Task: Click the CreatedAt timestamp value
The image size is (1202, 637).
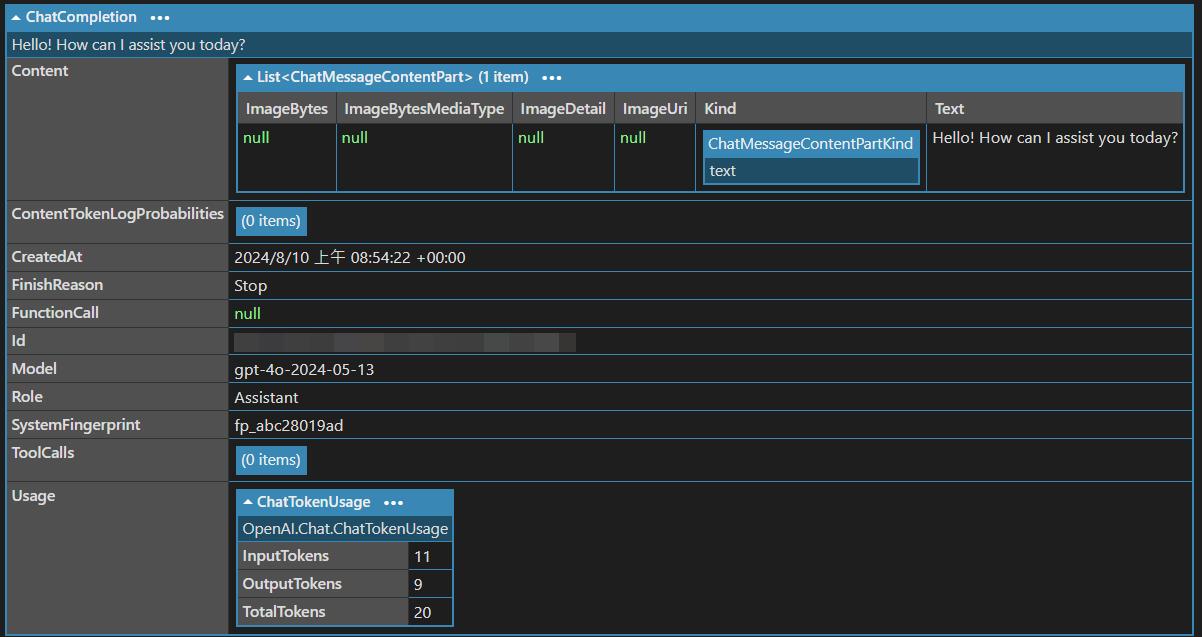Action: tap(349, 258)
